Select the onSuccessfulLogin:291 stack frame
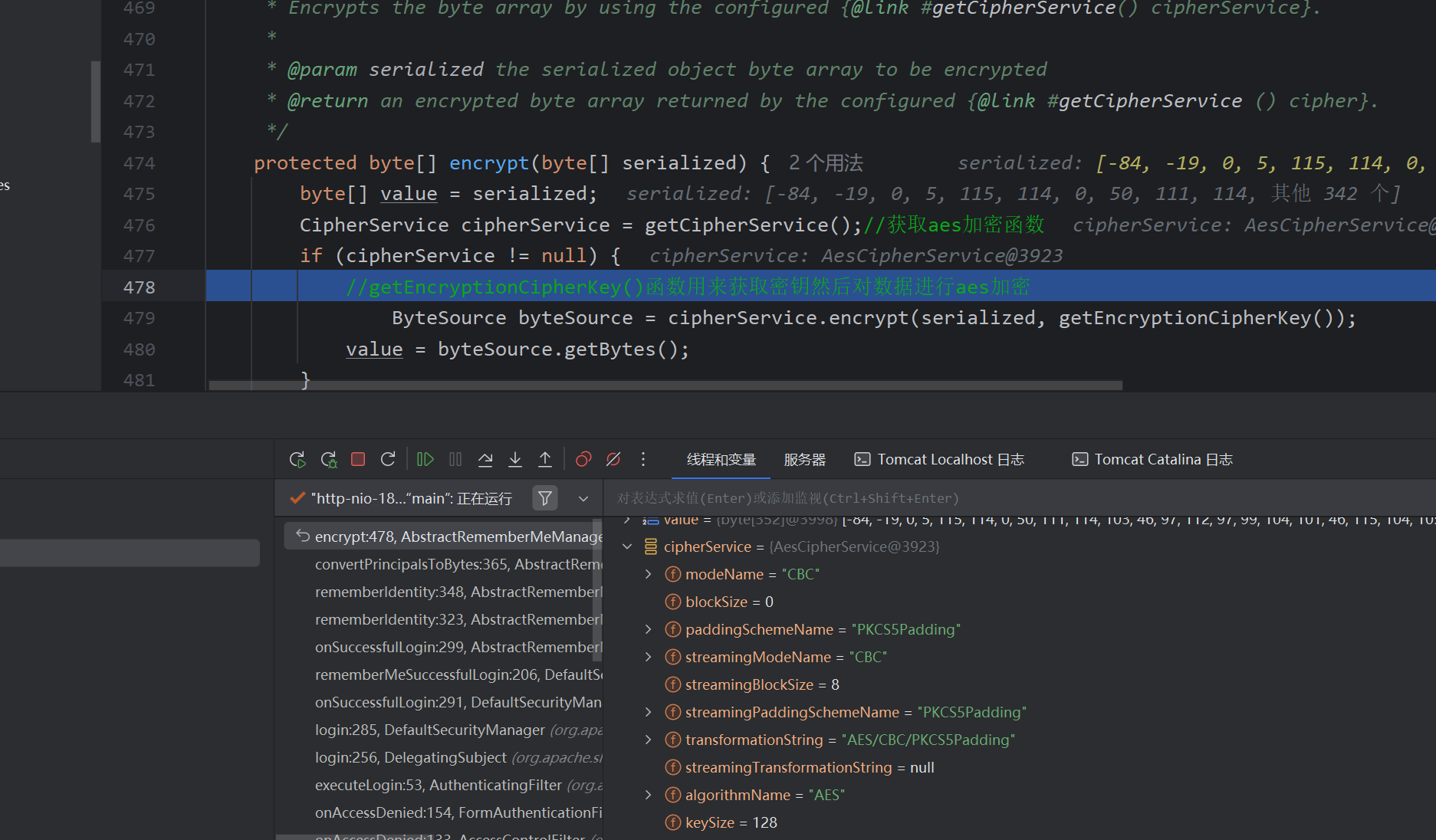The height and width of the screenshot is (840, 1436). point(443,702)
